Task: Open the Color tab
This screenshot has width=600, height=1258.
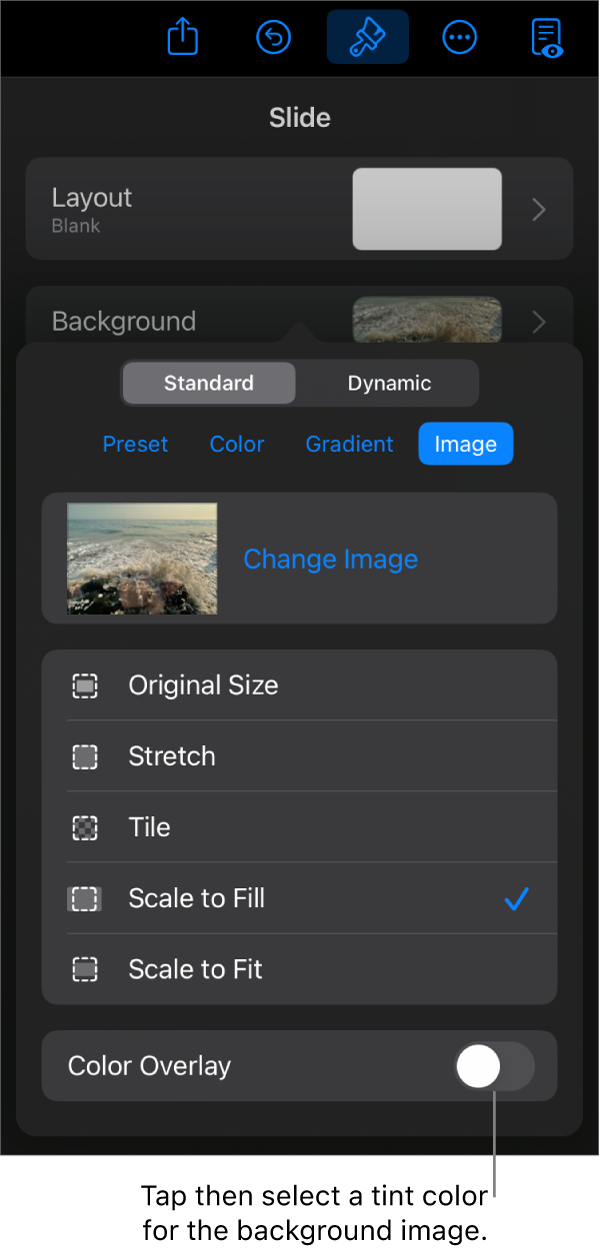Action: (237, 444)
